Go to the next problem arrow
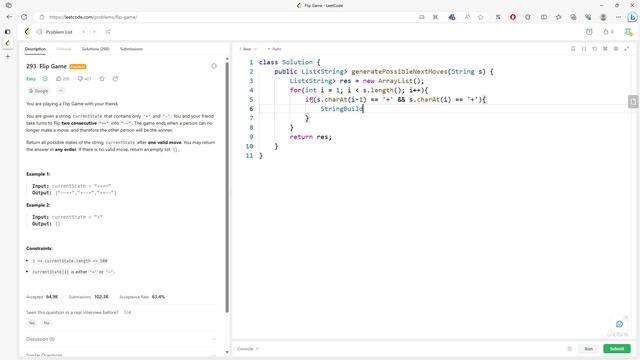This screenshot has width=640, height=360. click(x=94, y=32)
